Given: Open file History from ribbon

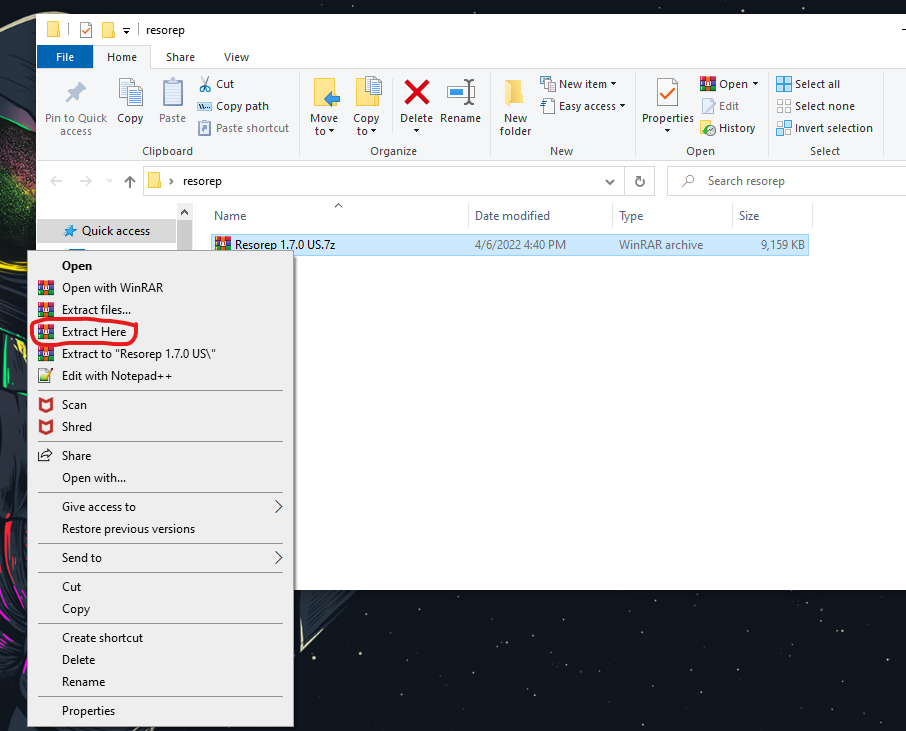Looking at the screenshot, I should click(x=727, y=128).
